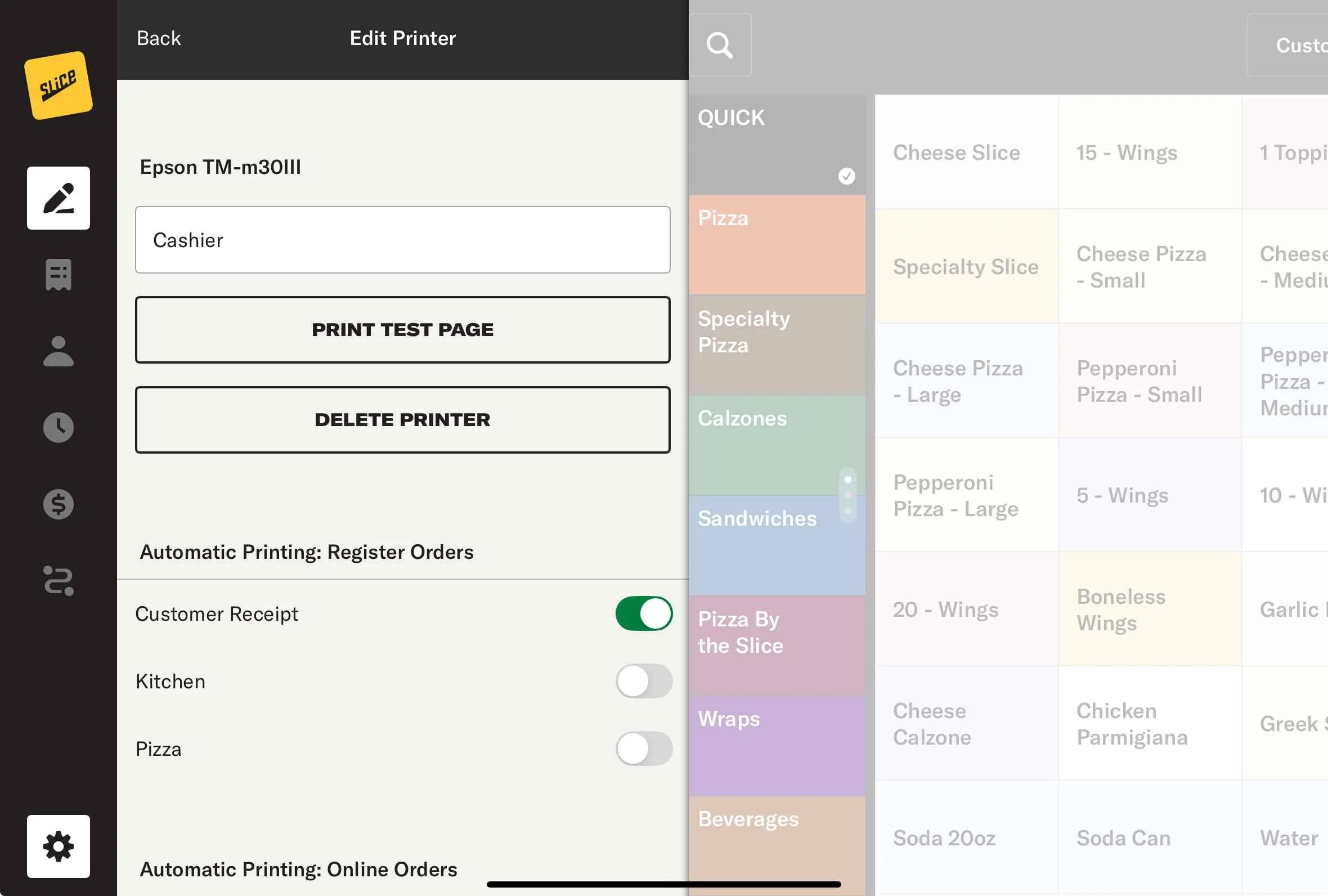
Task: Open the dollar sign cash icon
Action: 59,504
